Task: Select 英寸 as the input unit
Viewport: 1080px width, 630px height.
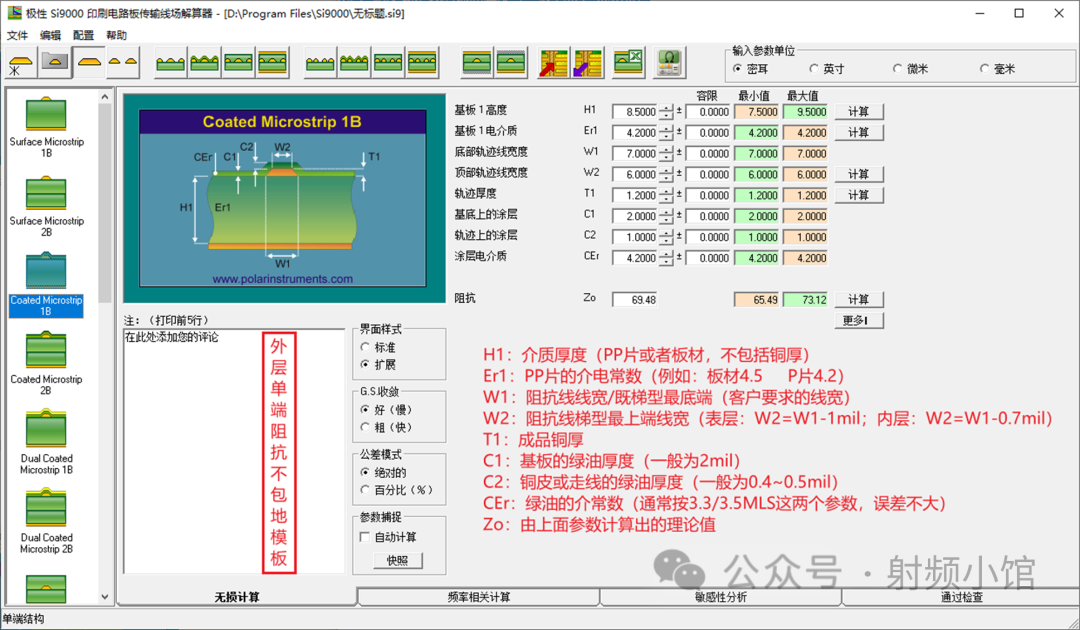Action: (x=816, y=69)
